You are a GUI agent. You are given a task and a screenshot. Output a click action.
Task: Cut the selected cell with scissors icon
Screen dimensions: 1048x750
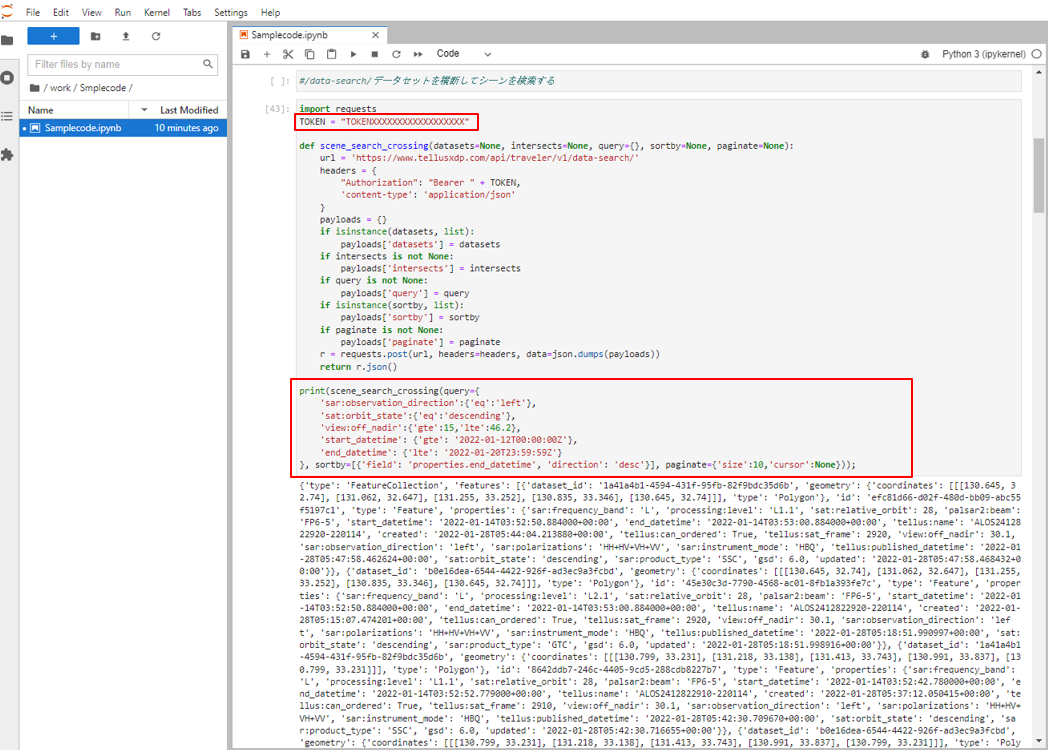click(288, 54)
